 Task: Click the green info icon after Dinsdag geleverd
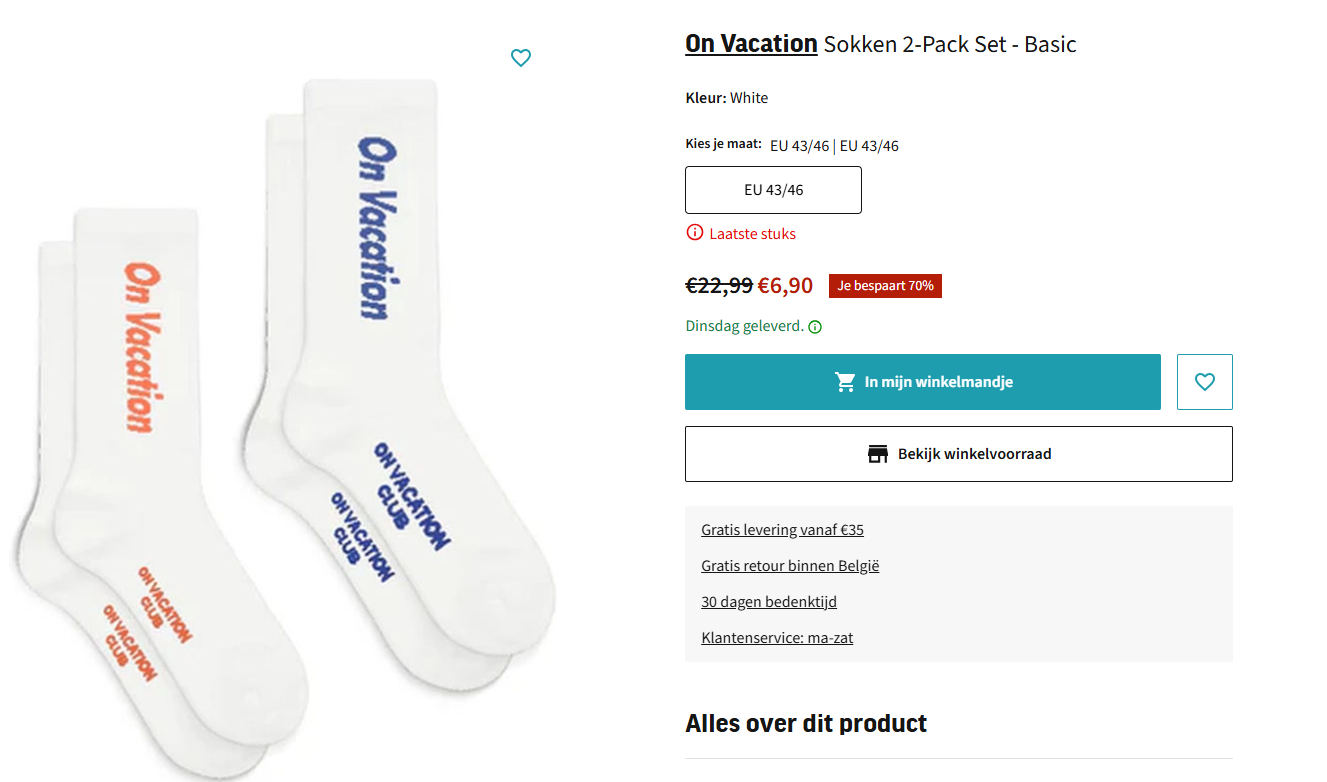click(x=815, y=326)
